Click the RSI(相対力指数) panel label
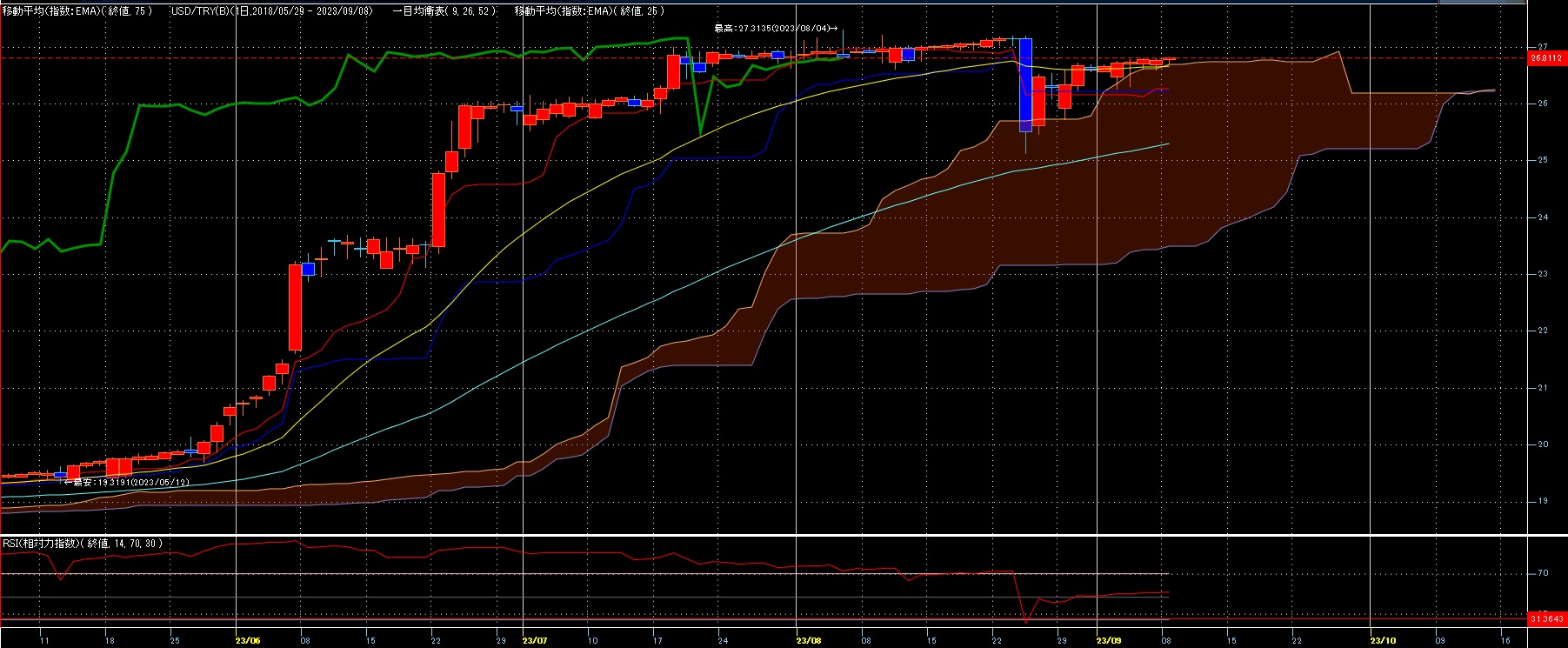This screenshot has width=1568, height=648. click(82, 543)
